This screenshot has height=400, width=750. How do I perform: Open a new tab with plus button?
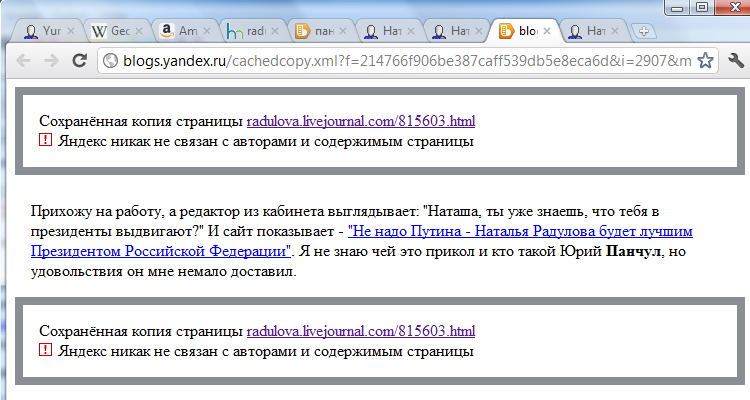coord(643,31)
